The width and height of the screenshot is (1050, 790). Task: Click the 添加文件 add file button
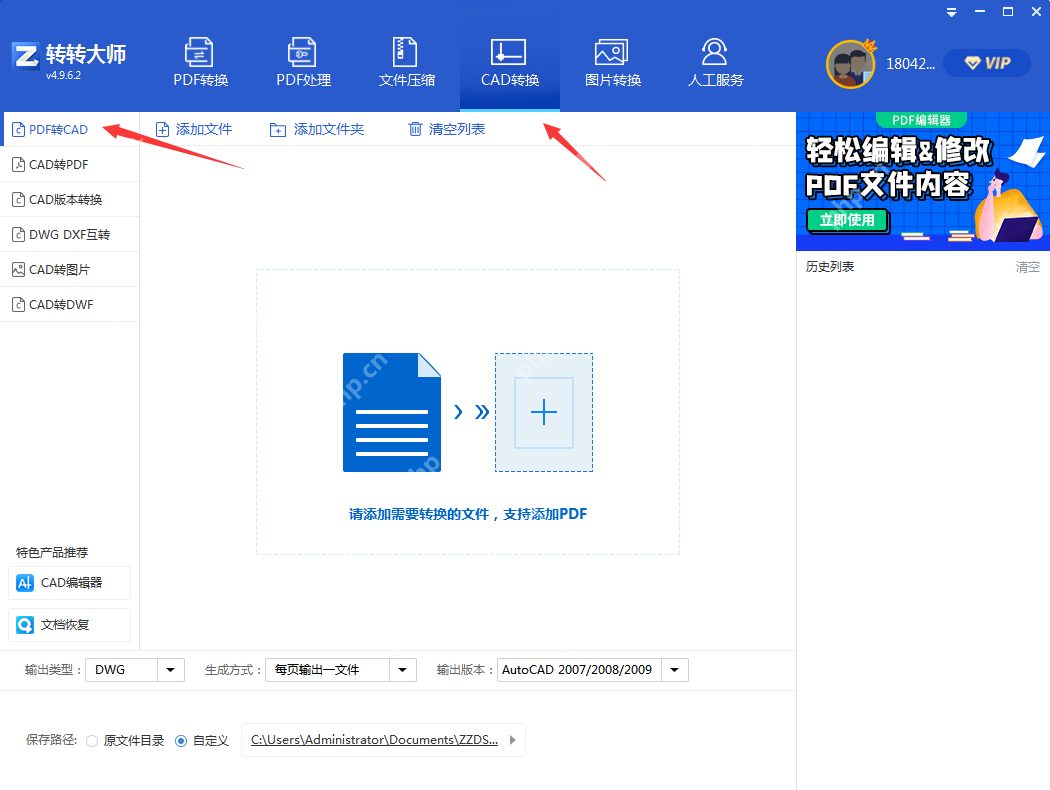[x=194, y=129]
